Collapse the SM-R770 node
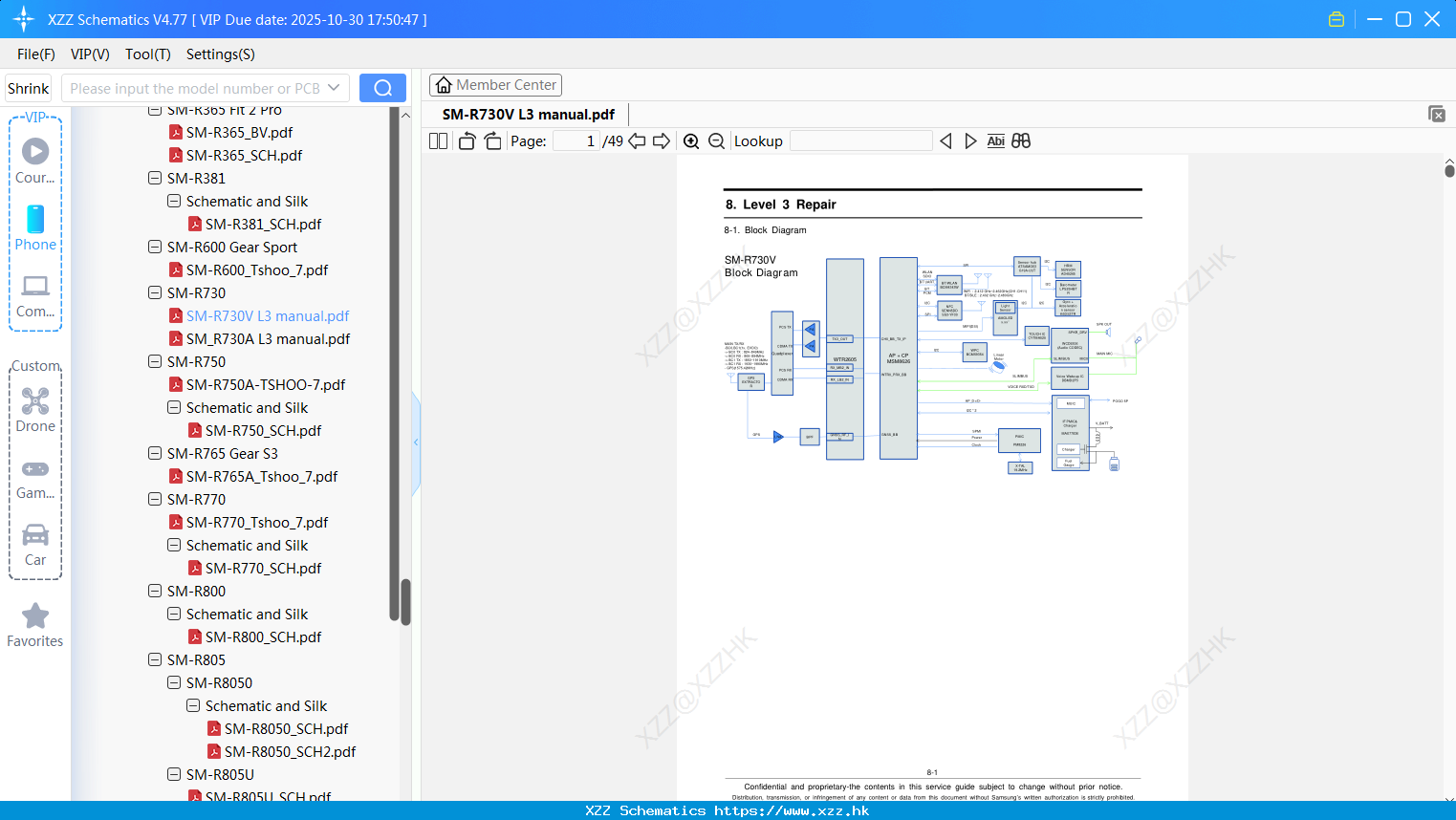 [155, 499]
